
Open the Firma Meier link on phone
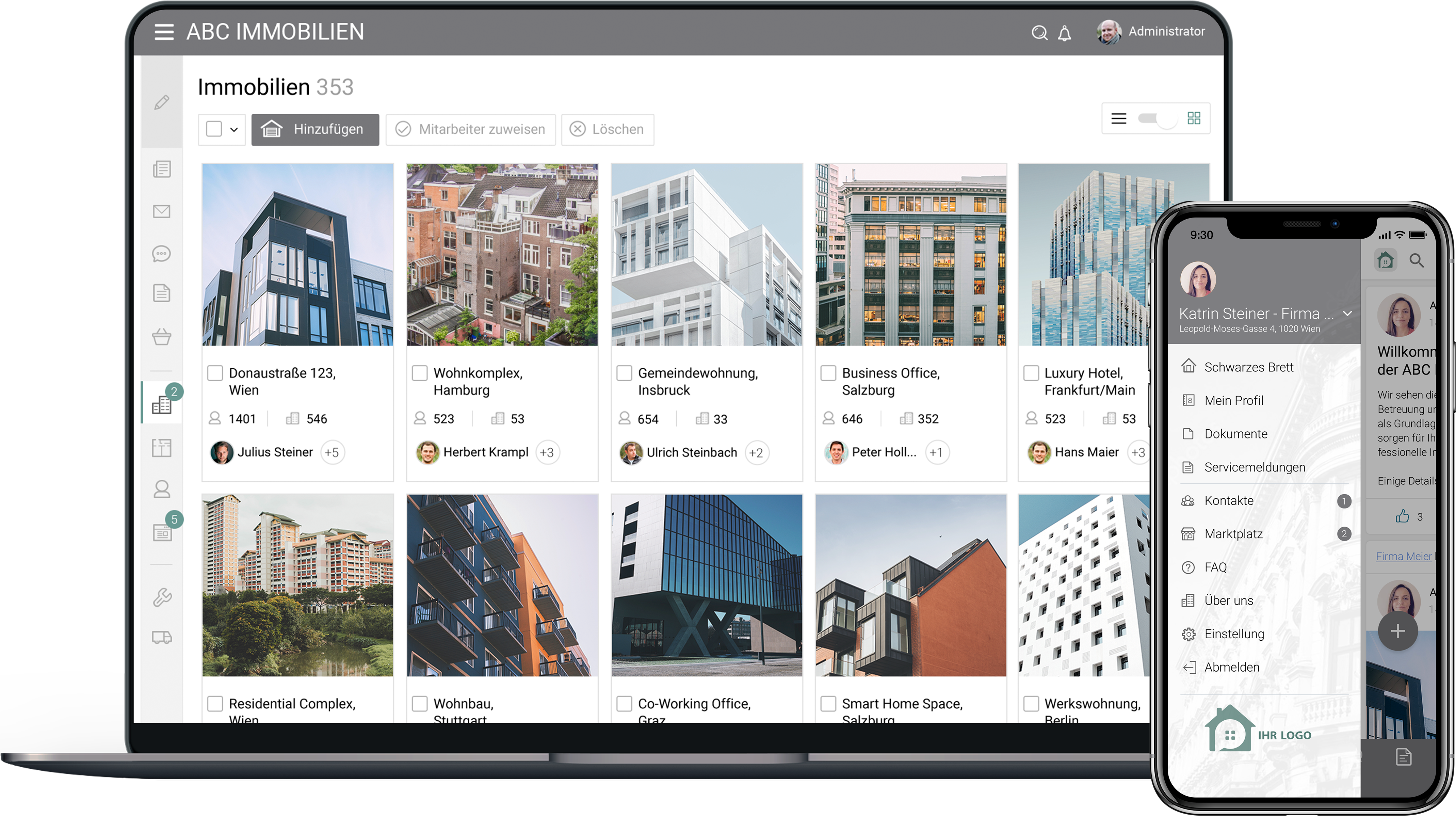click(1404, 556)
